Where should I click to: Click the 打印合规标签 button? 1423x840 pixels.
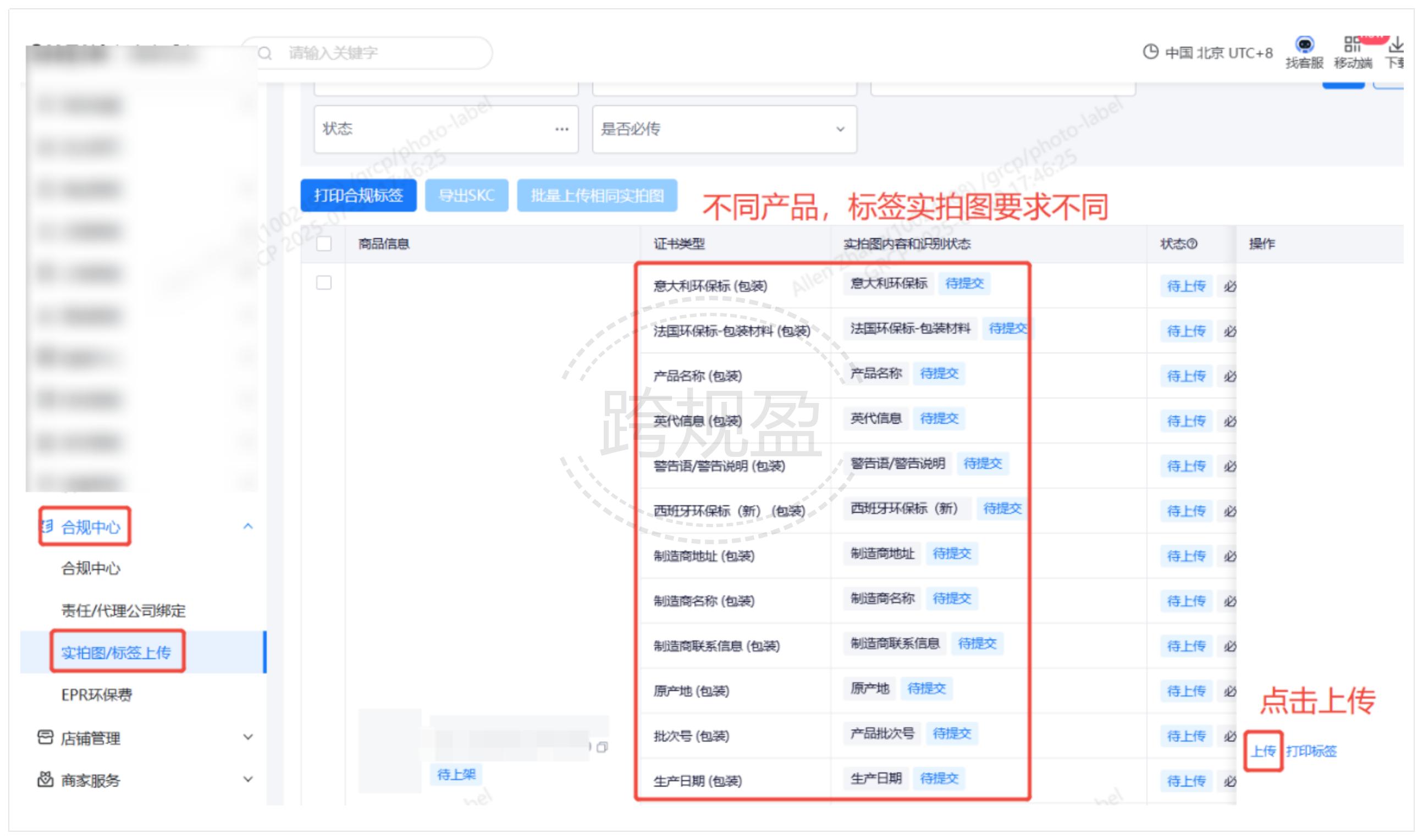coord(358,196)
